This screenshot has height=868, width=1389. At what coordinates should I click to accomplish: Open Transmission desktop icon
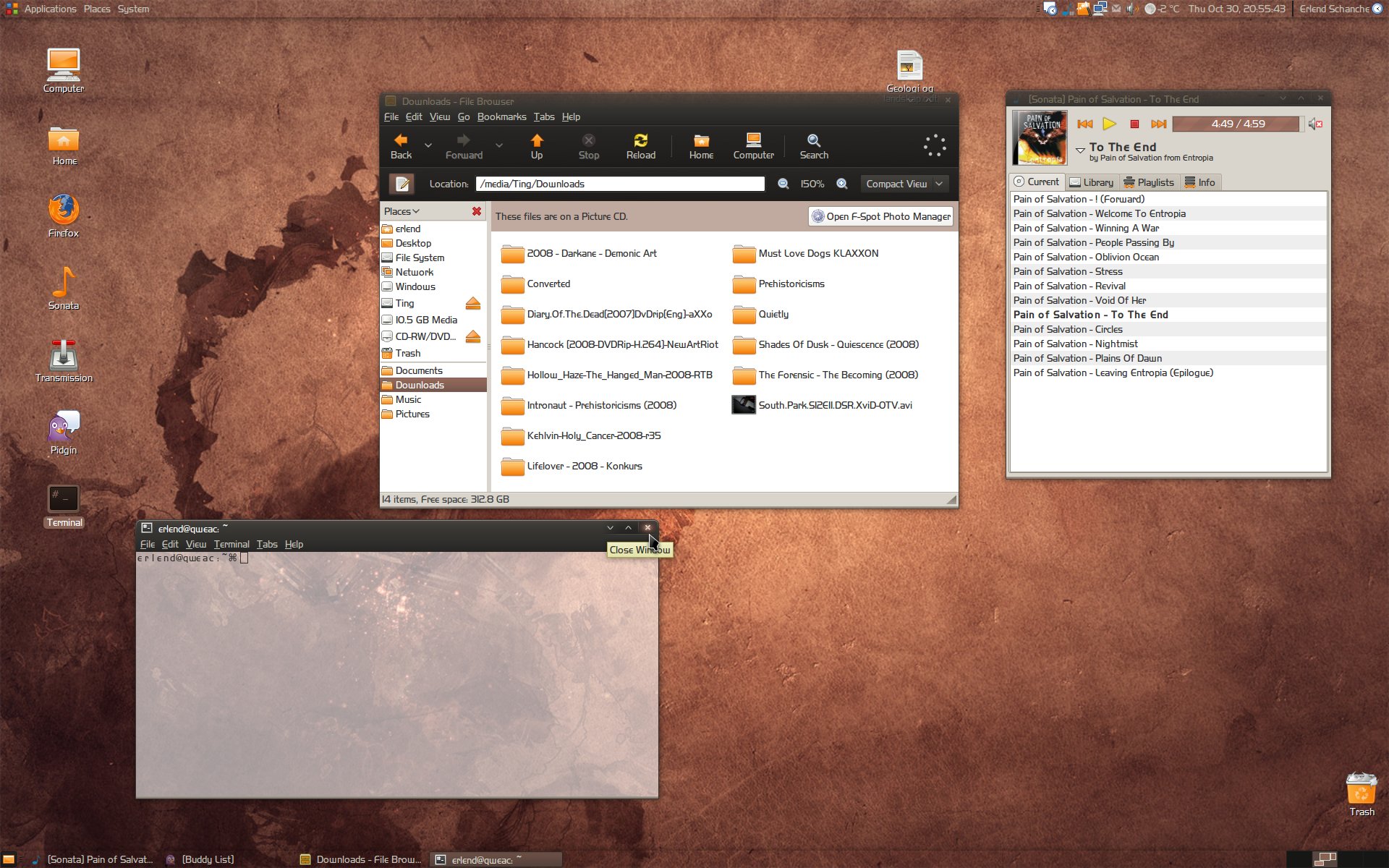(x=64, y=360)
